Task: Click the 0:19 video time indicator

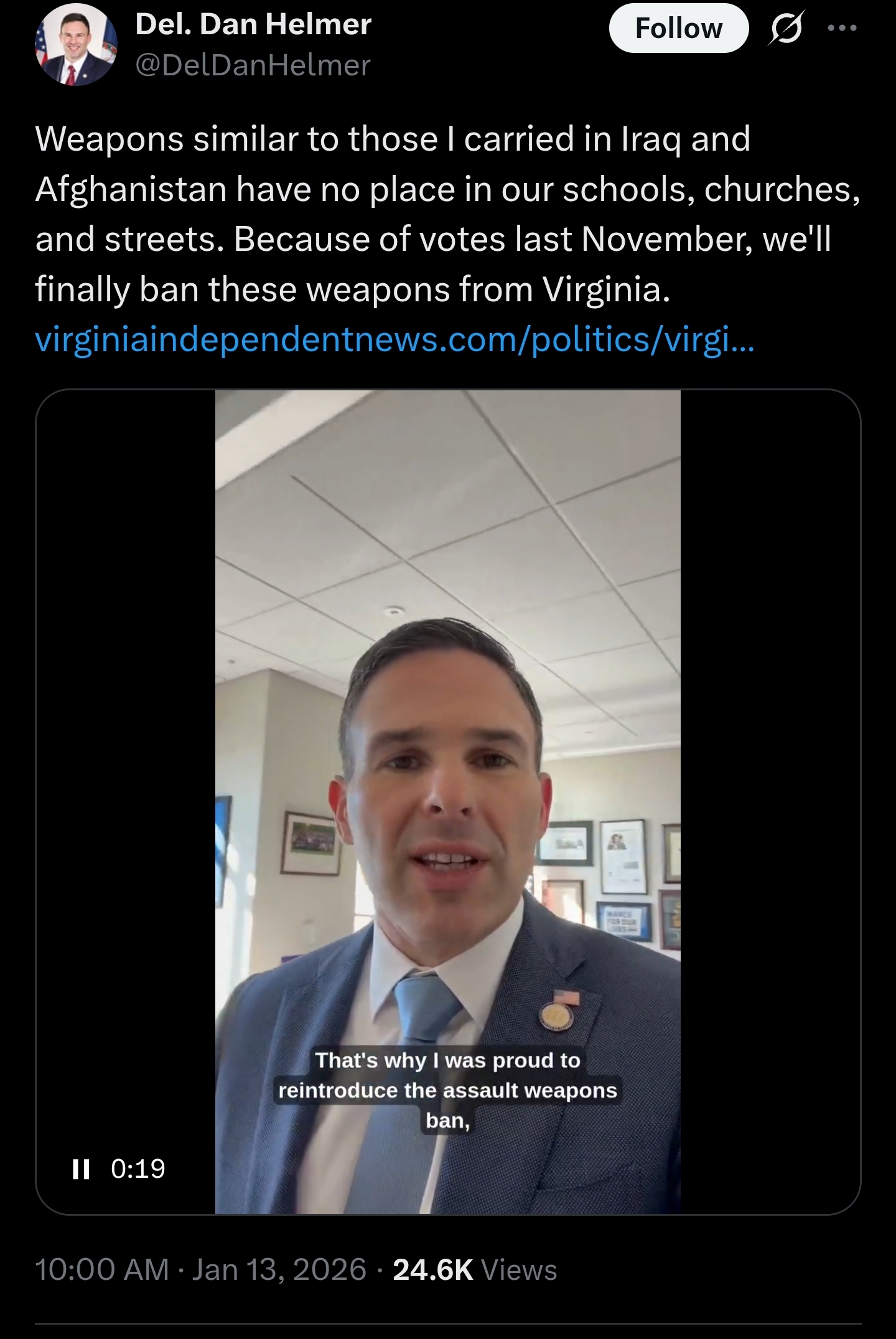Action: [138, 1168]
